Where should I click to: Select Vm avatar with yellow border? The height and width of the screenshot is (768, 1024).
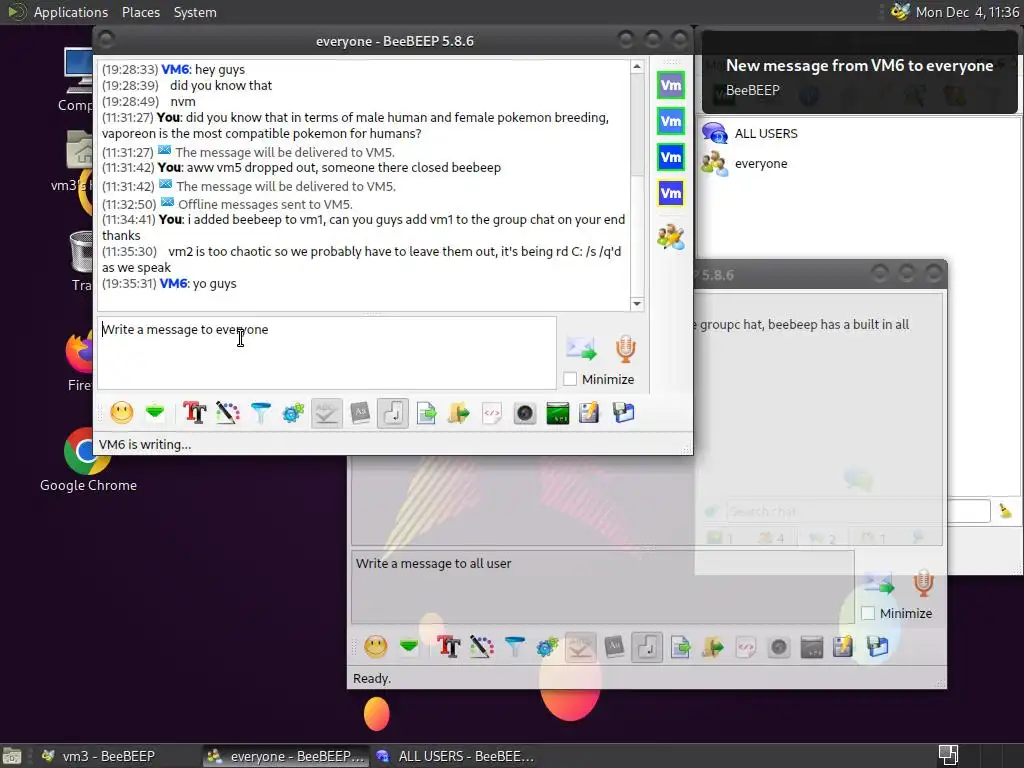coord(671,193)
